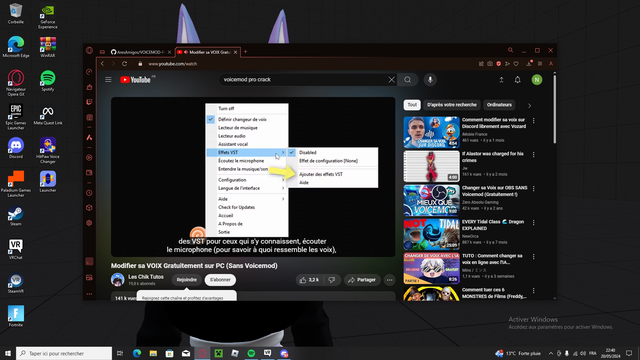Open the Twitch panel in Opera sidebar
This screenshot has width=640, height=360.
89,102
